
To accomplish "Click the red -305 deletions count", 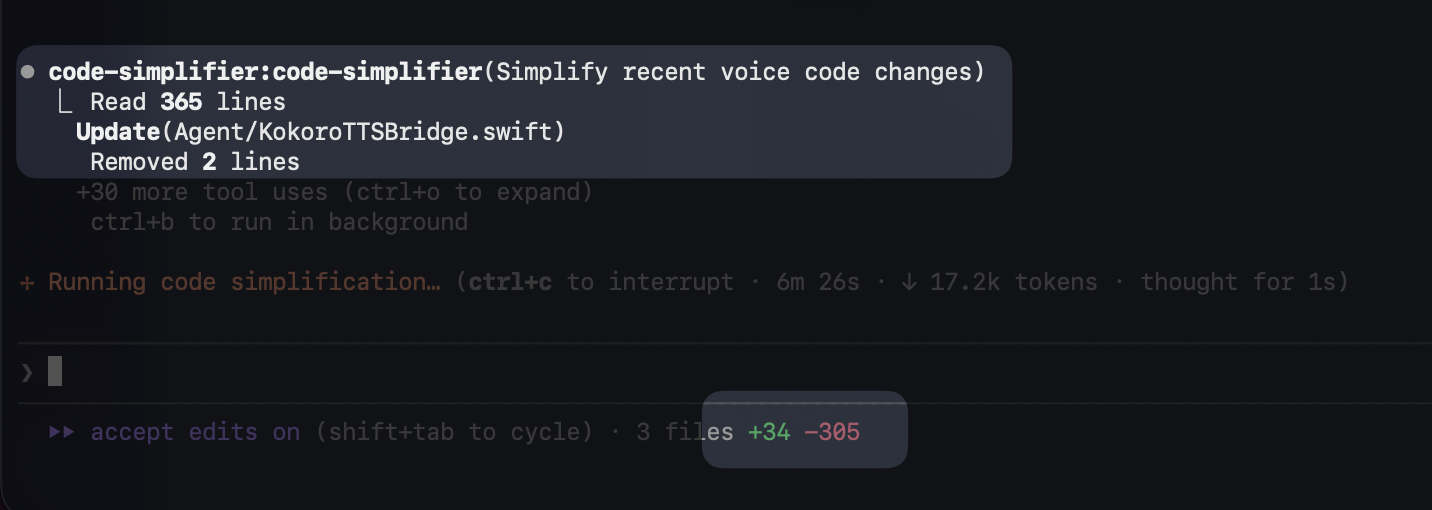I will point(832,432).
